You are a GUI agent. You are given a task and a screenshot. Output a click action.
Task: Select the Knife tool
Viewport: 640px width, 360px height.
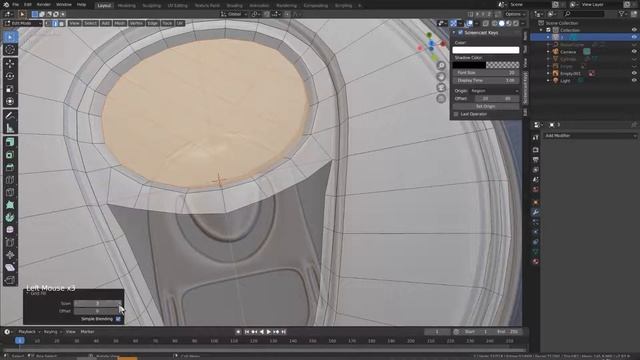10,192
